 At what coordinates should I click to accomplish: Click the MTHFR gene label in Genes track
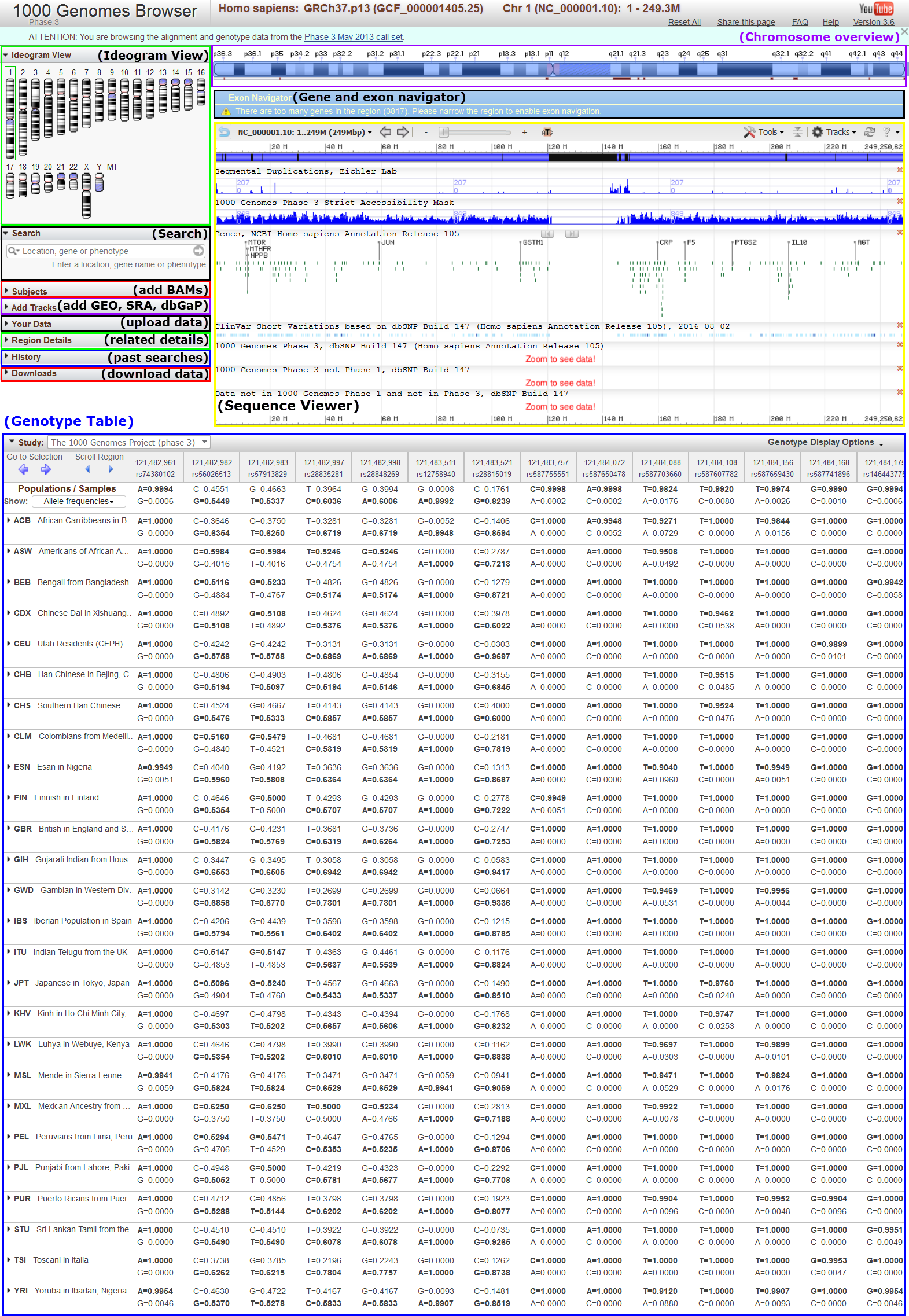[x=260, y=249]
